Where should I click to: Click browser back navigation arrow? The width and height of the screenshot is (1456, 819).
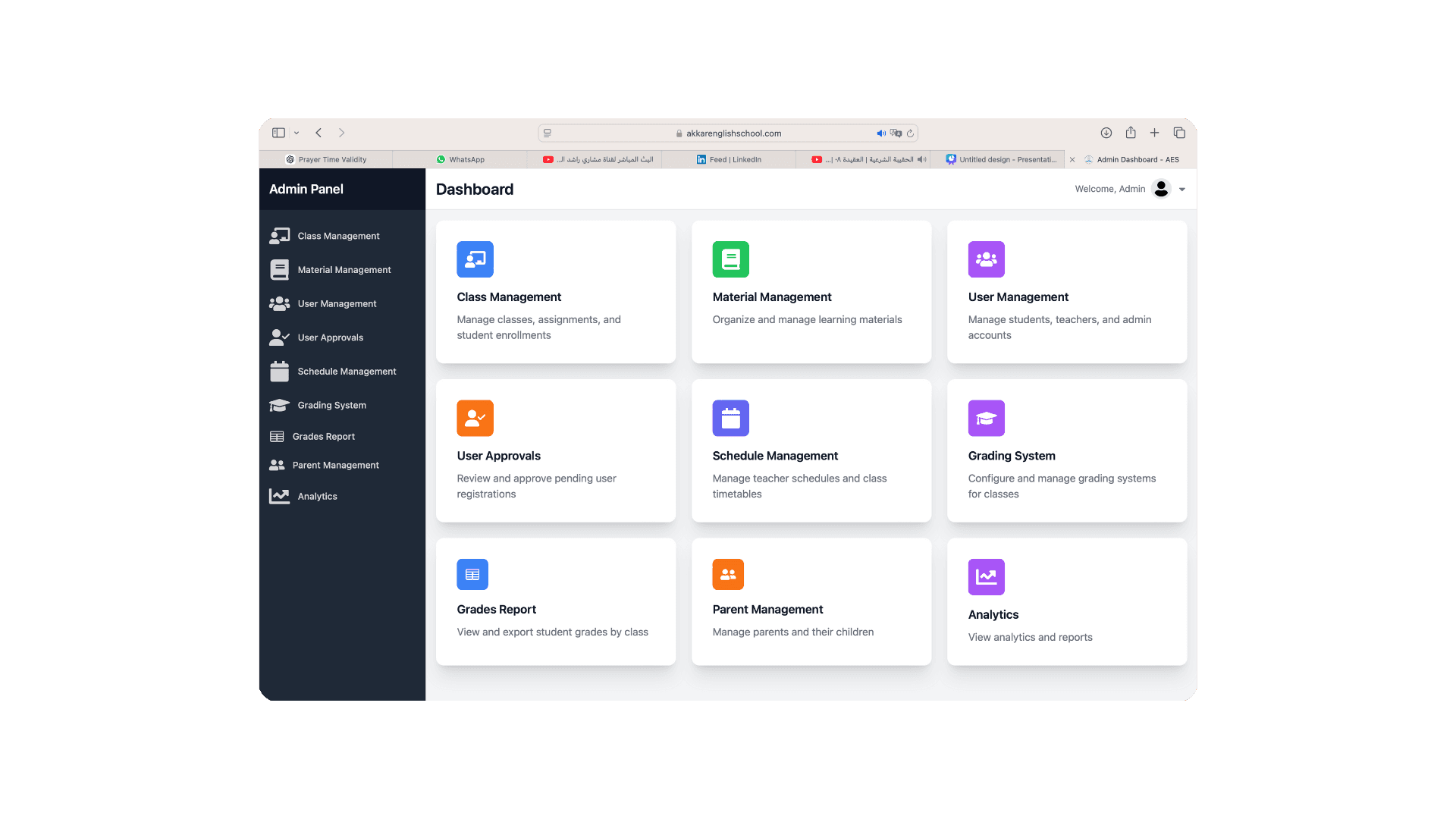click(319, 132)
